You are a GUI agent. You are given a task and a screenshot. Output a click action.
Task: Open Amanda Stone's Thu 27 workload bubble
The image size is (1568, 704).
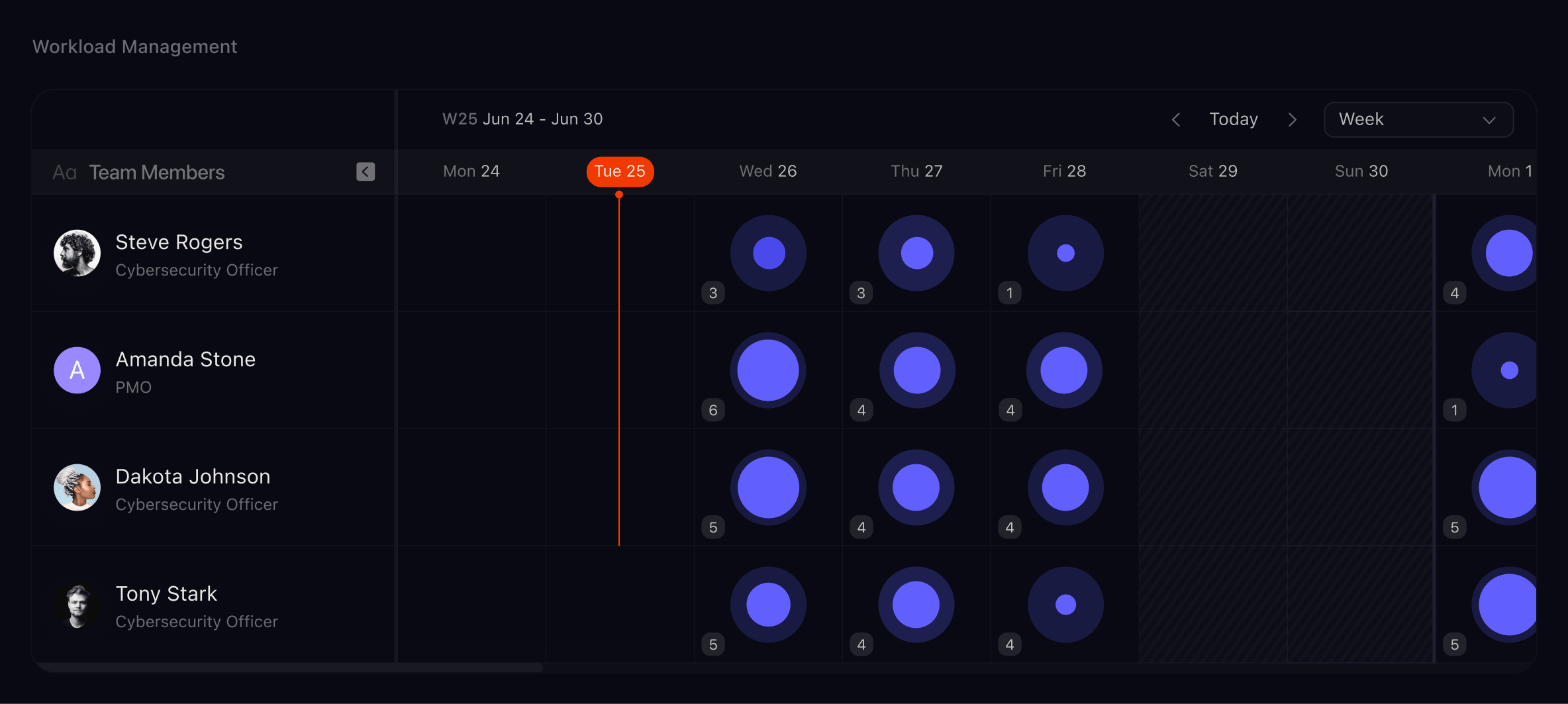(917, 370)
